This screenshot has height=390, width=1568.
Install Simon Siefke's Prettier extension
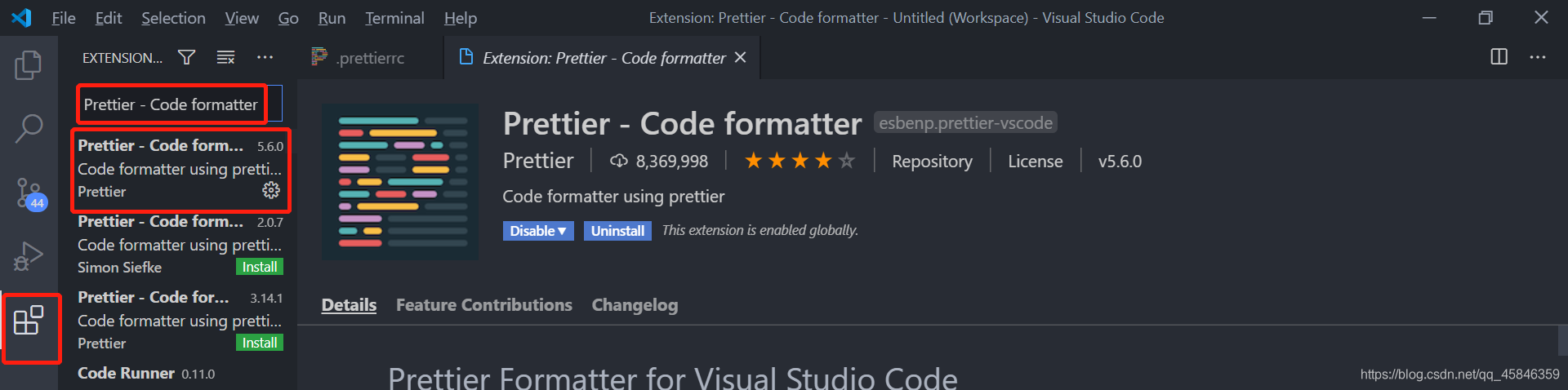coord(260,267)
